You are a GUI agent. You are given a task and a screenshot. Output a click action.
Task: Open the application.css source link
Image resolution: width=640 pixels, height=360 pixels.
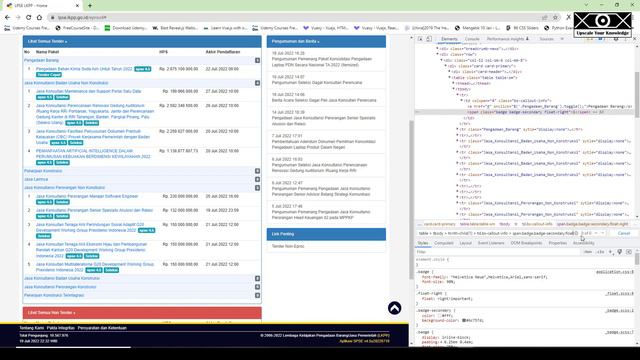tap(615, 272)
